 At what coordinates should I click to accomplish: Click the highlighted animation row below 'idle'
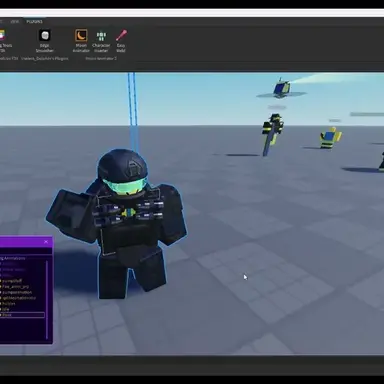[x=22, y=315]
